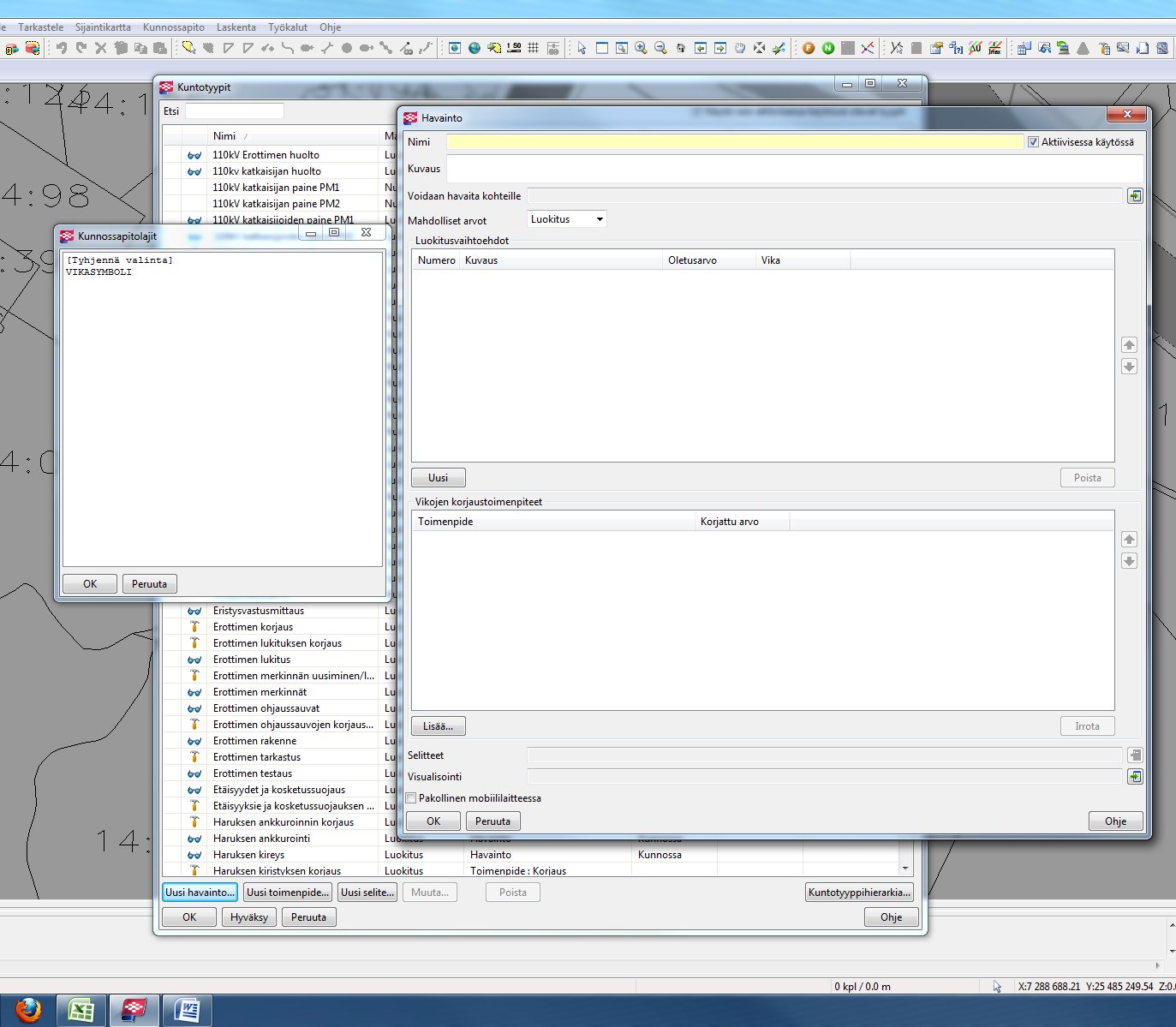Click the Selitteet field side icon

point(1135,755)
